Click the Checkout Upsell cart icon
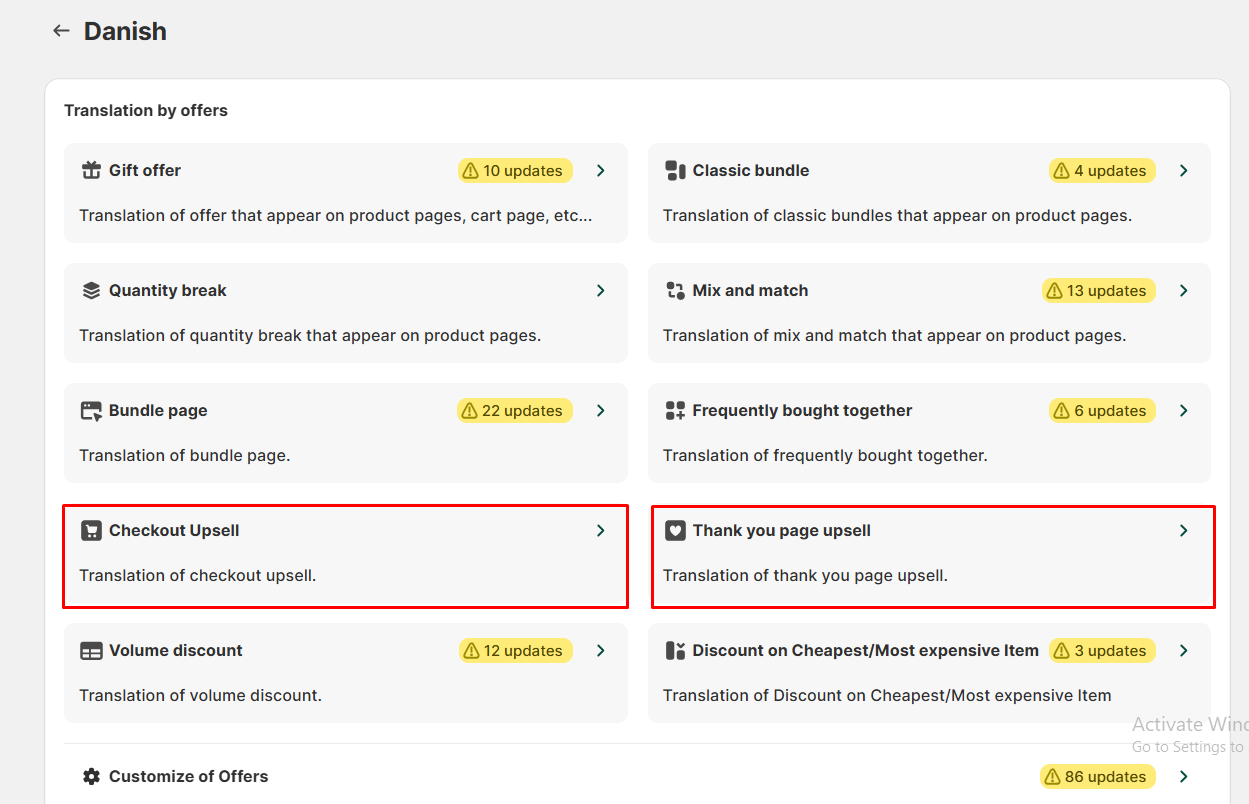 (x=90, y=530)
